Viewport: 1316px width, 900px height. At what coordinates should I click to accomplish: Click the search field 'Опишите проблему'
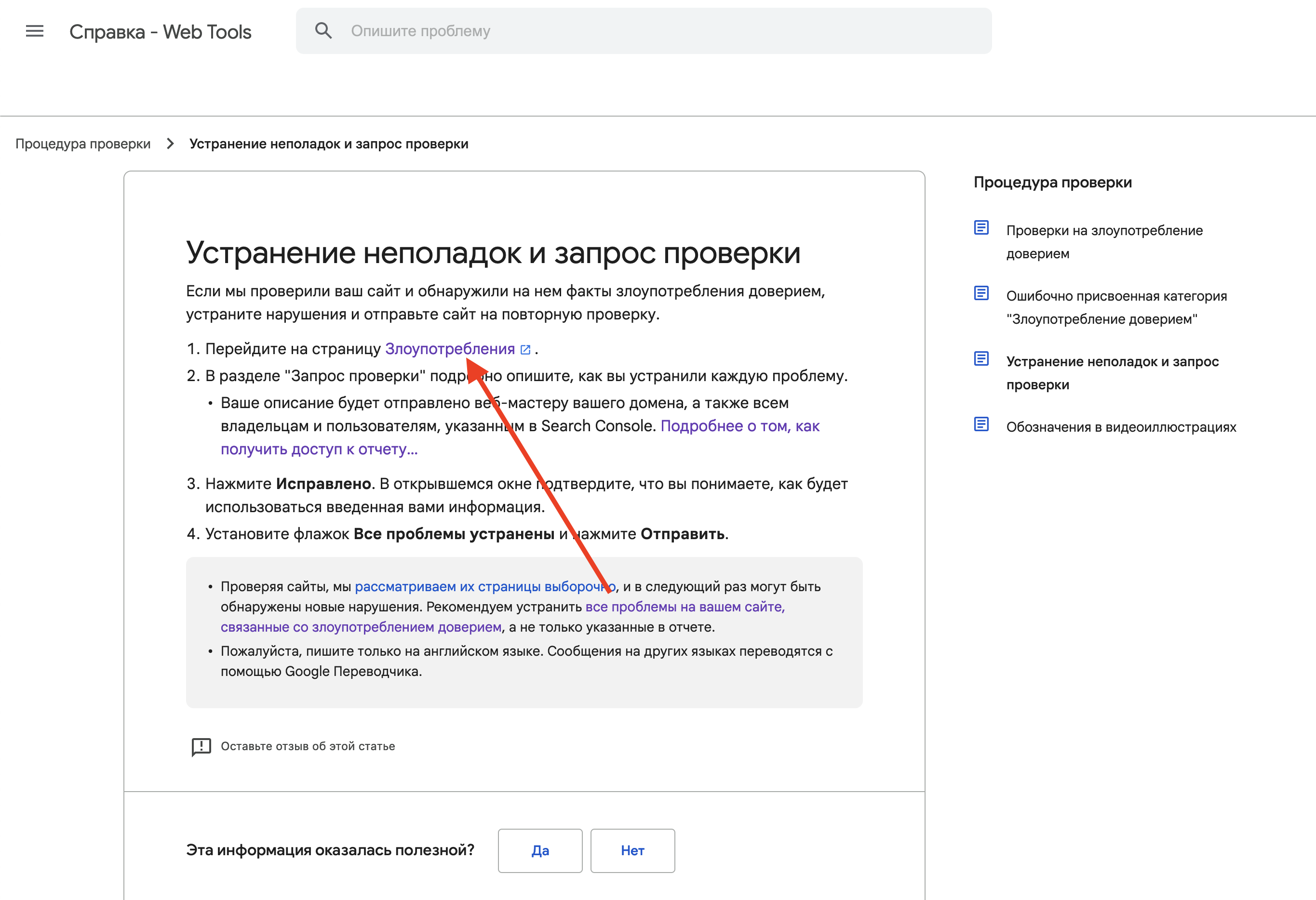click(x=644, y=30)
